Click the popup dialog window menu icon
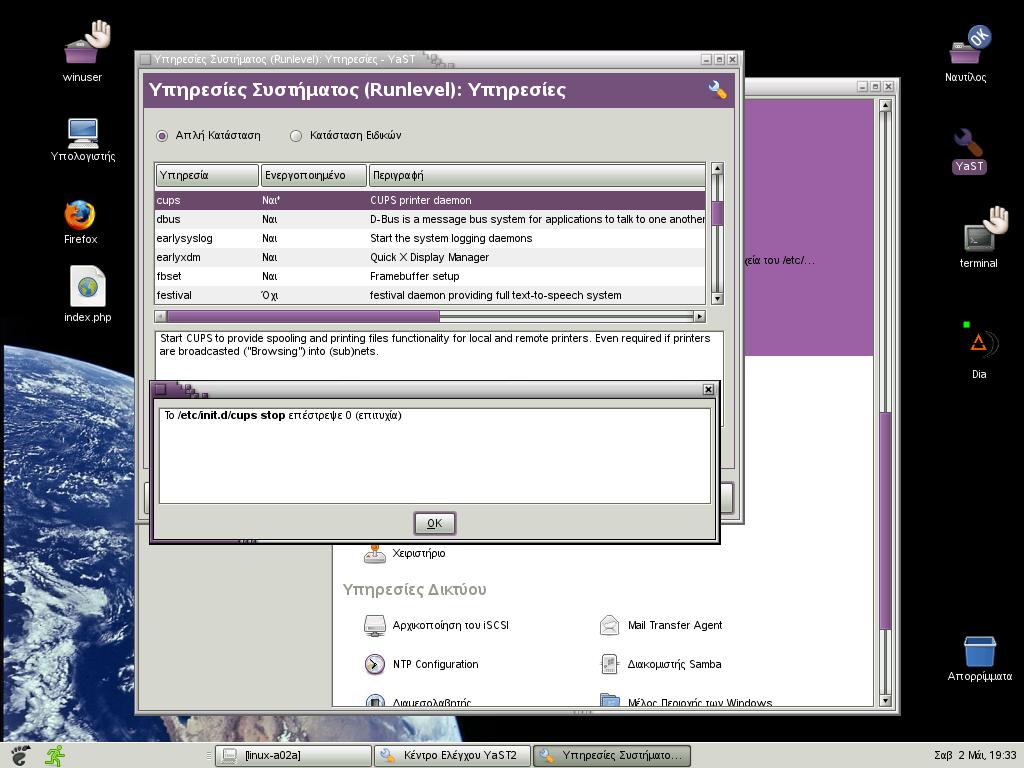 (161, 389)
